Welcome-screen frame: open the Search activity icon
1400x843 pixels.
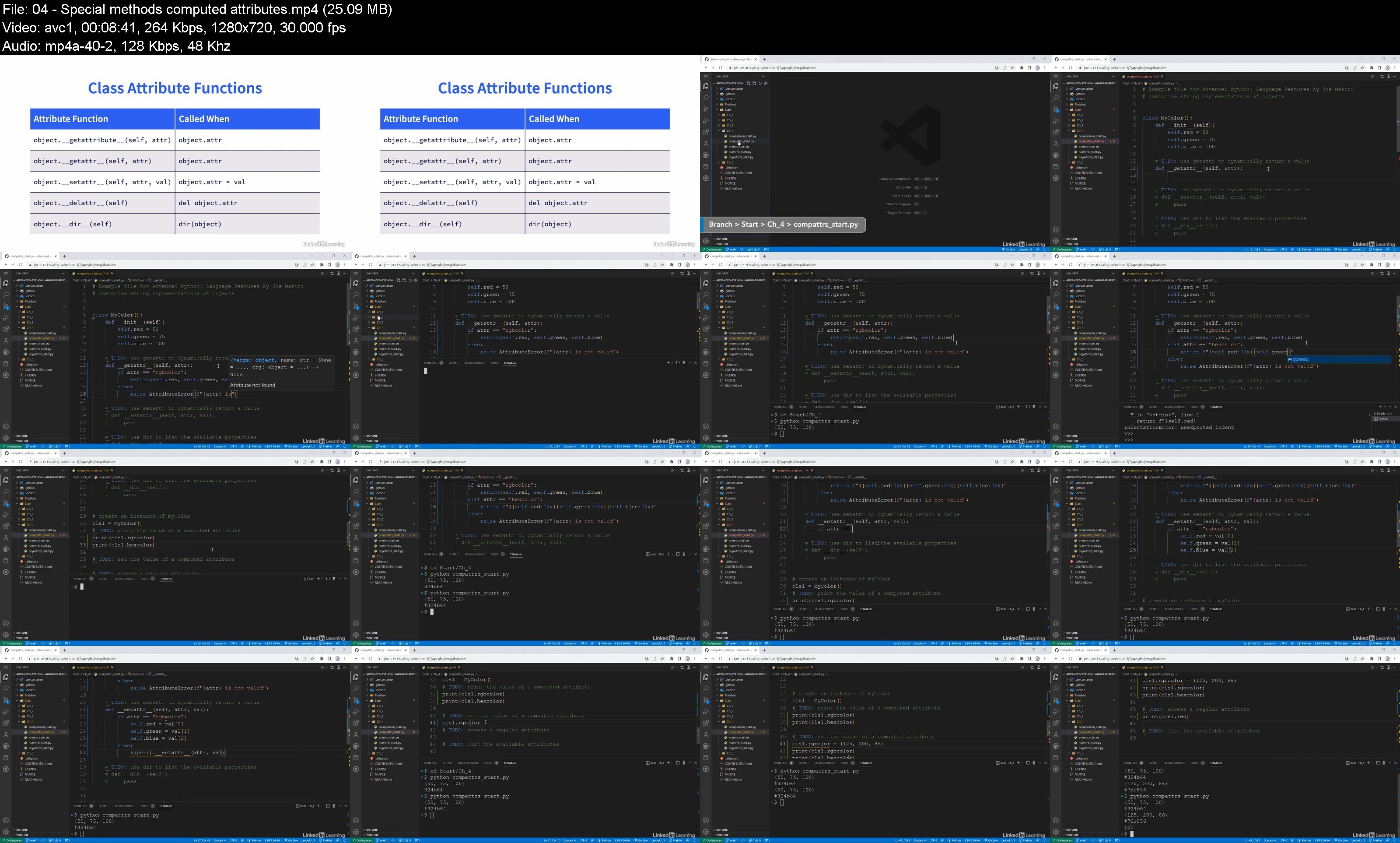click(x=706, y=98)
